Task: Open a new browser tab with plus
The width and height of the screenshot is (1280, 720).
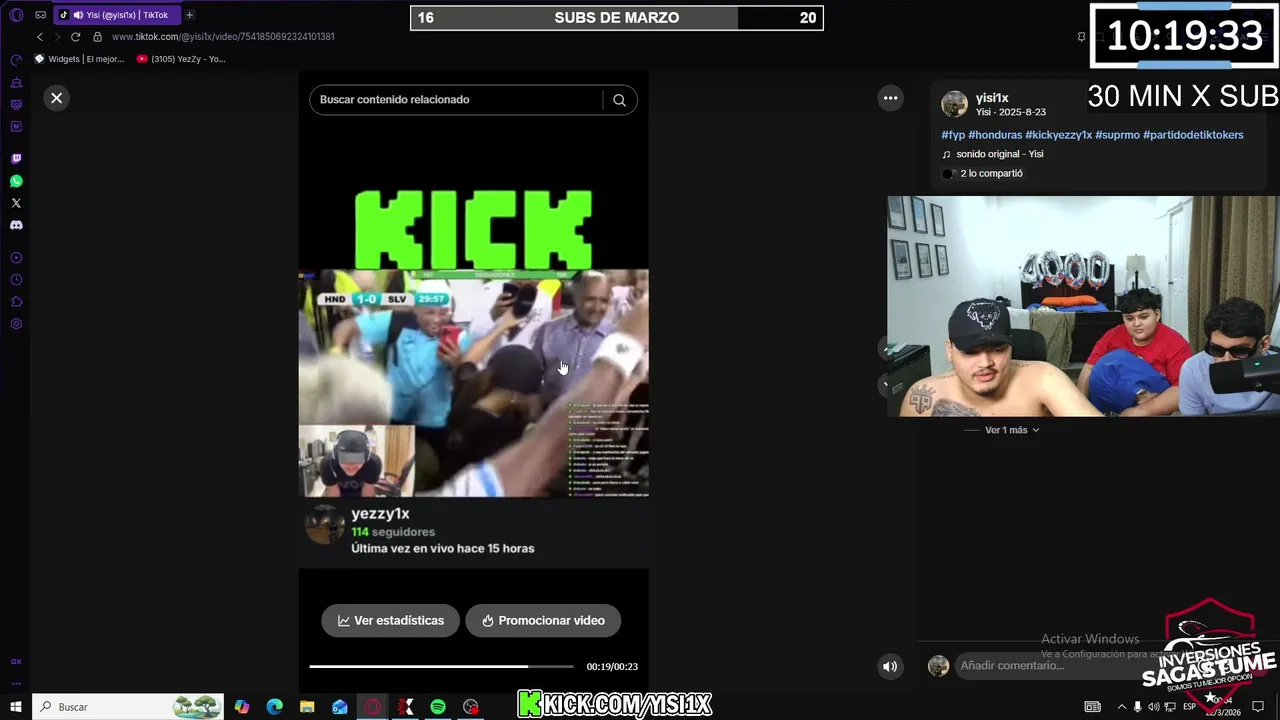Action: [189, 15]
